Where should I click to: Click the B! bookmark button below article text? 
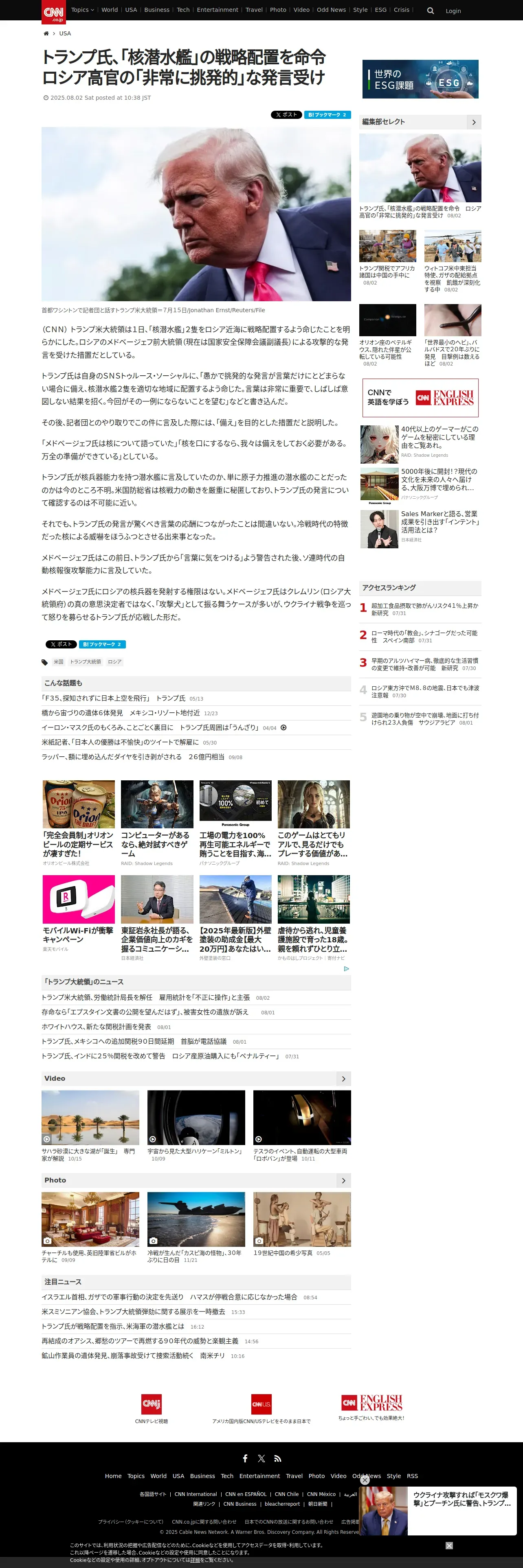[102, 644]
